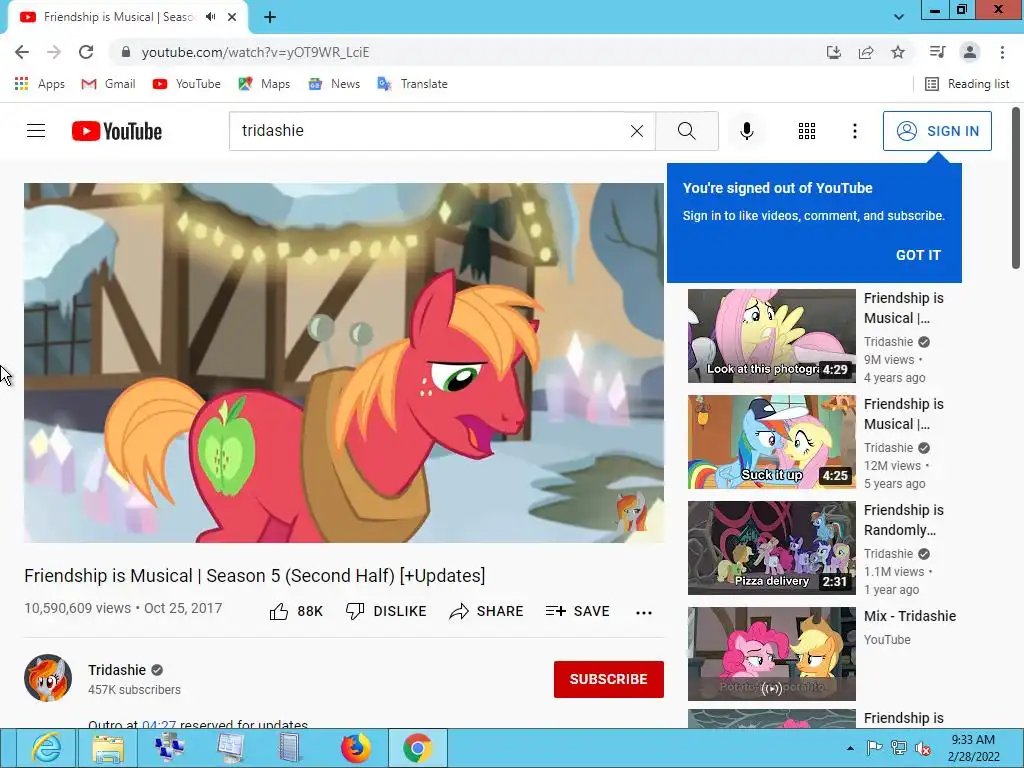Open the Translate bookmark

(x=413, y=84)
